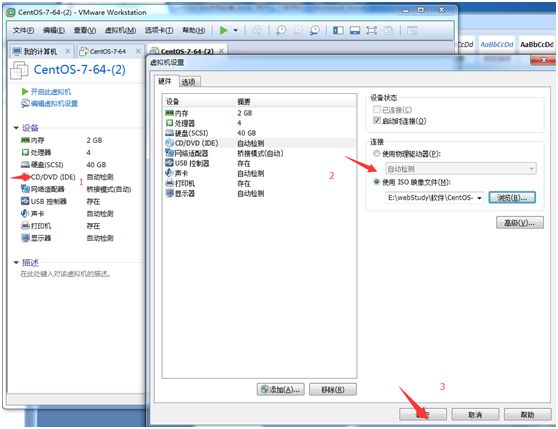Image resolution: width=558 pixels, height=429 pixels.
Task: Switch to the 硬件 tab in settings dialog
Action: (165, 81)
